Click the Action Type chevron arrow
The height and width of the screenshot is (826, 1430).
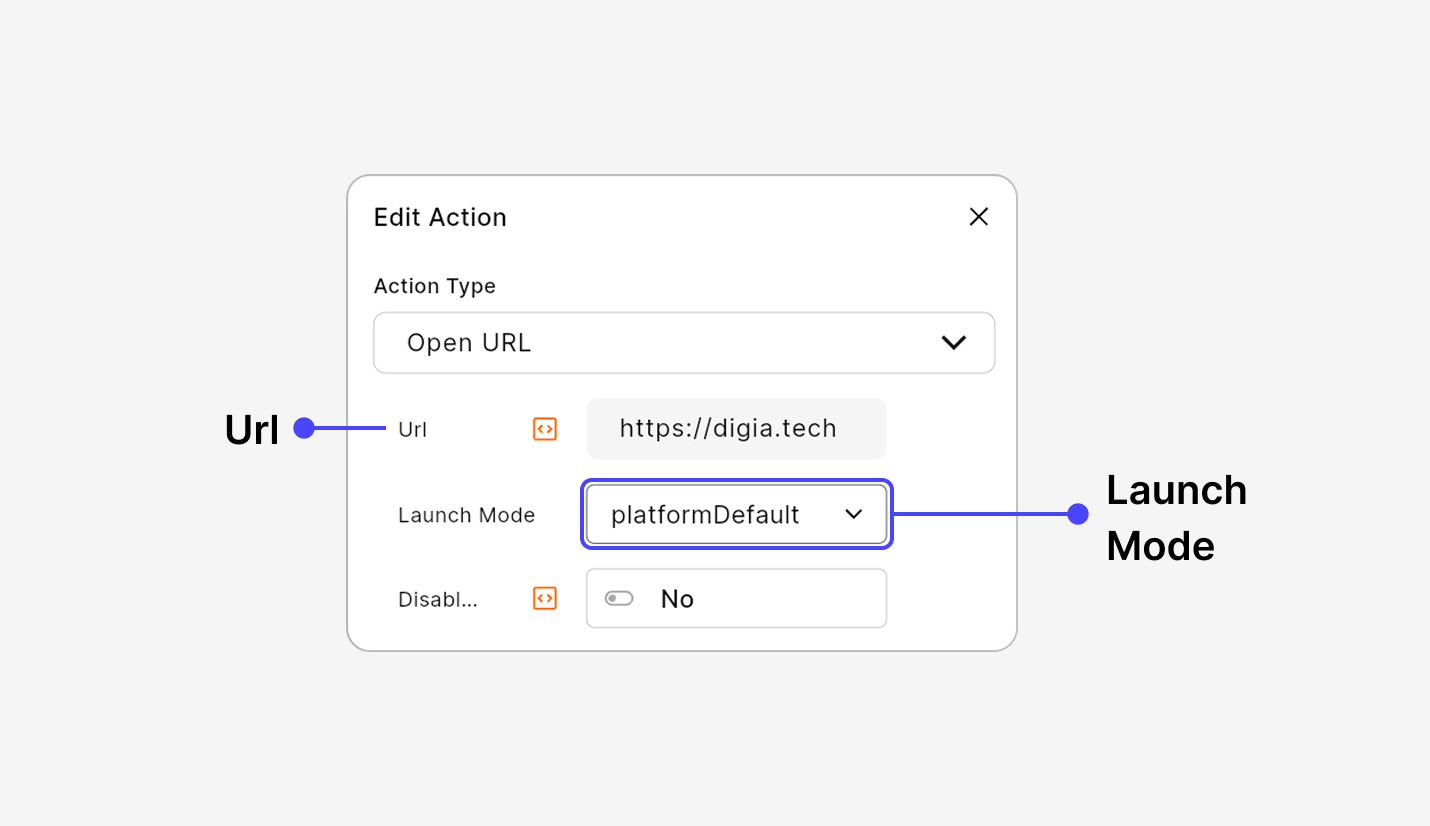click(953, 343)
